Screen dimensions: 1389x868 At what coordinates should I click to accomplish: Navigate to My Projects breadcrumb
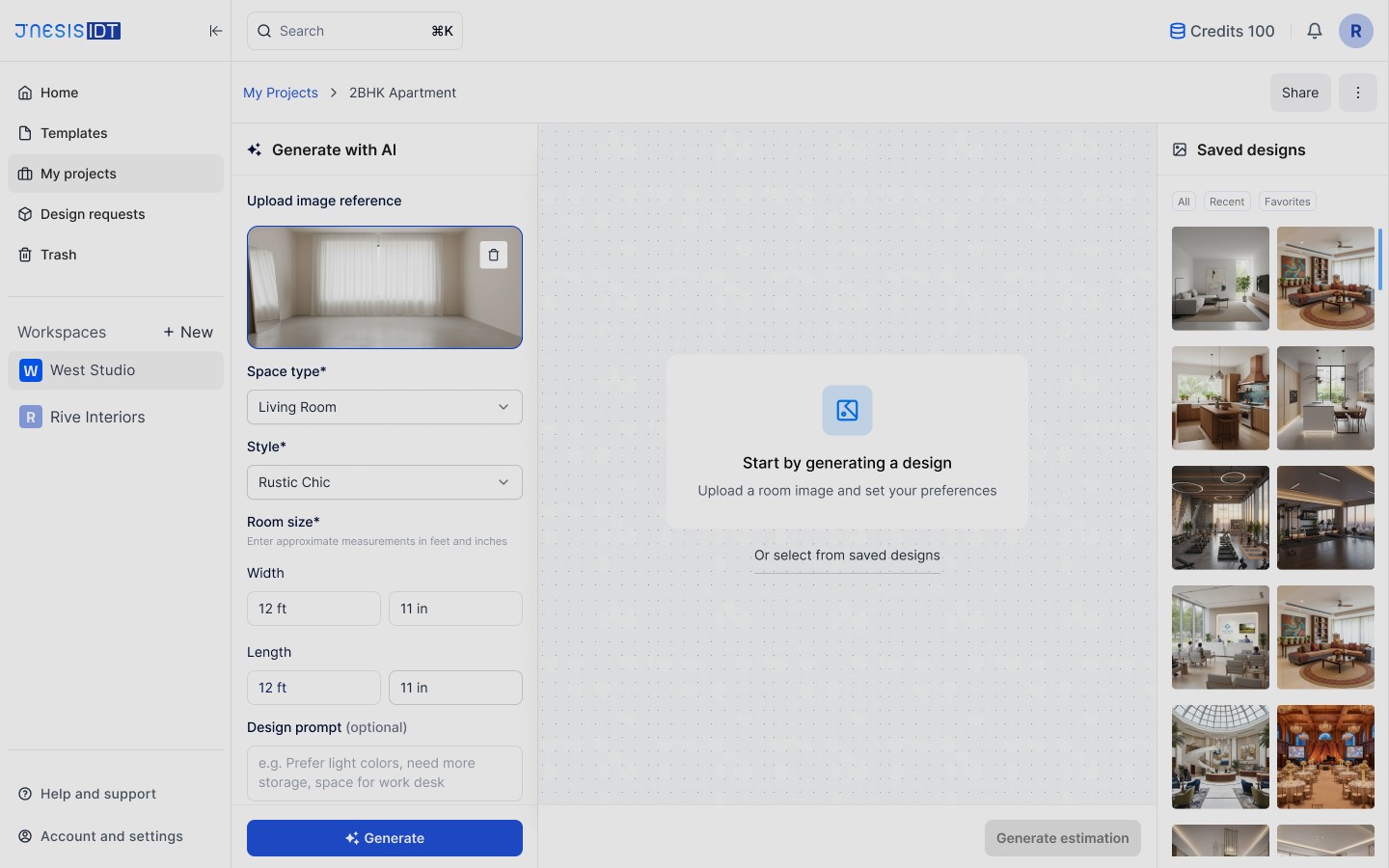(280, 93)
